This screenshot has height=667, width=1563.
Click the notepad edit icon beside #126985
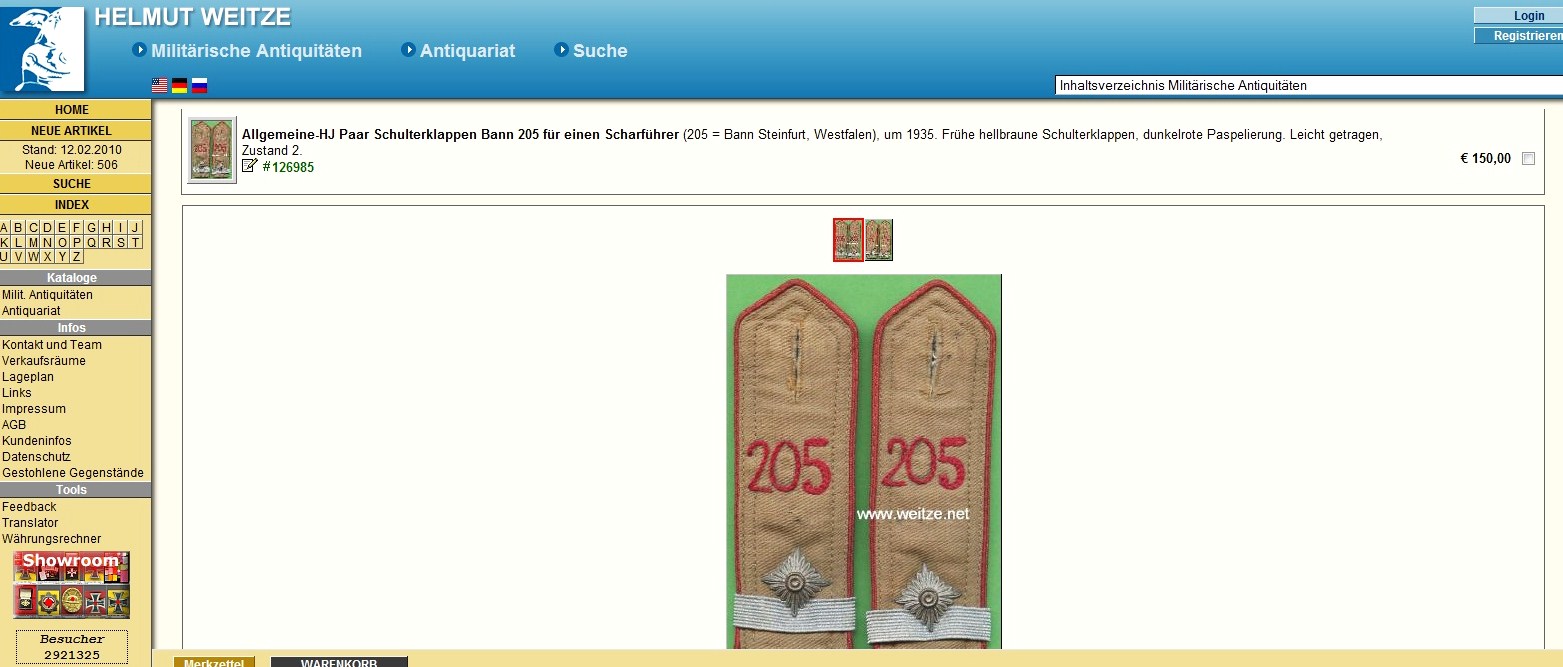[250, 166]
